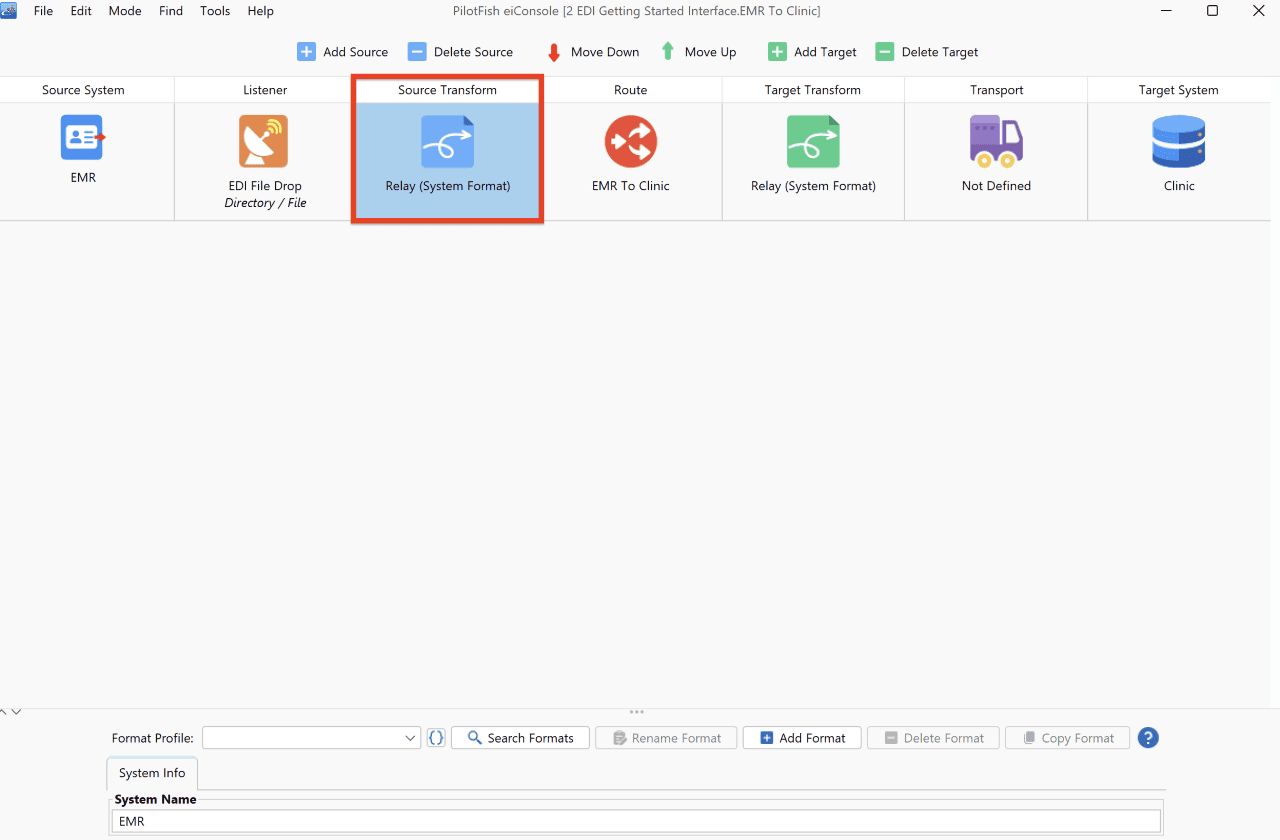Screen dimensions: 1280x840
Task: Click the System Name input field
Action: (x=636, y=821)
